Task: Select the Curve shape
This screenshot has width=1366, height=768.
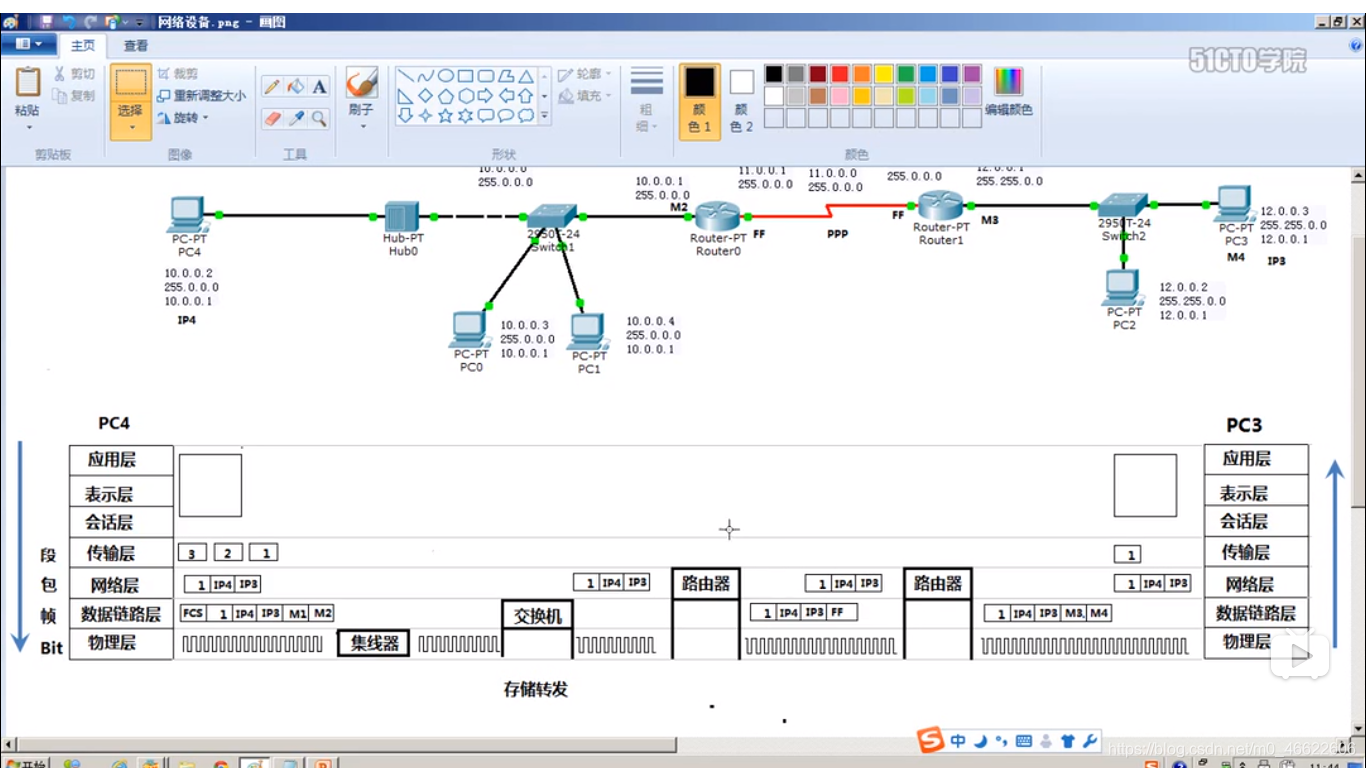Action: tap(425, 76)
